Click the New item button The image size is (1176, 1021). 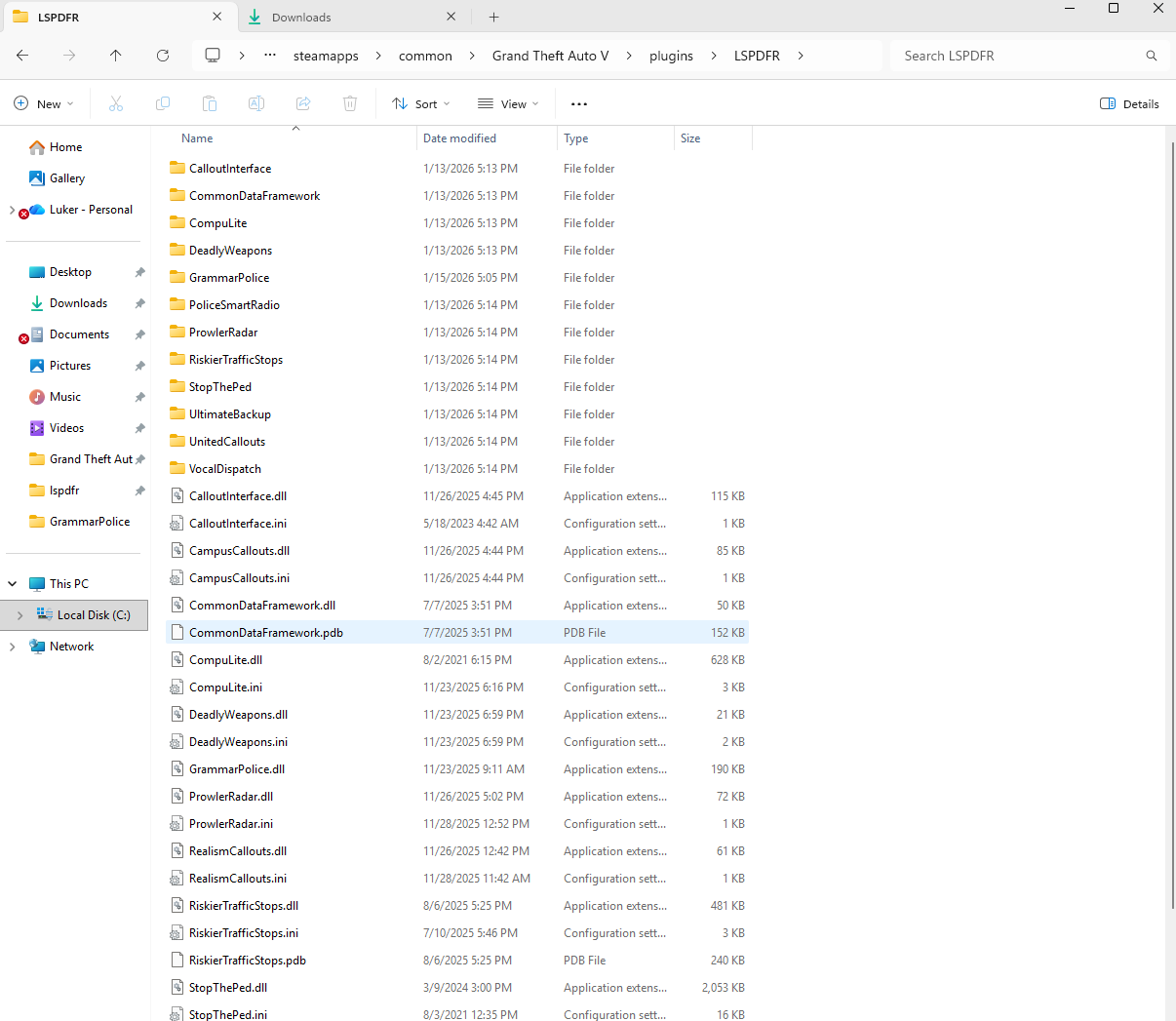coord(44,103)
